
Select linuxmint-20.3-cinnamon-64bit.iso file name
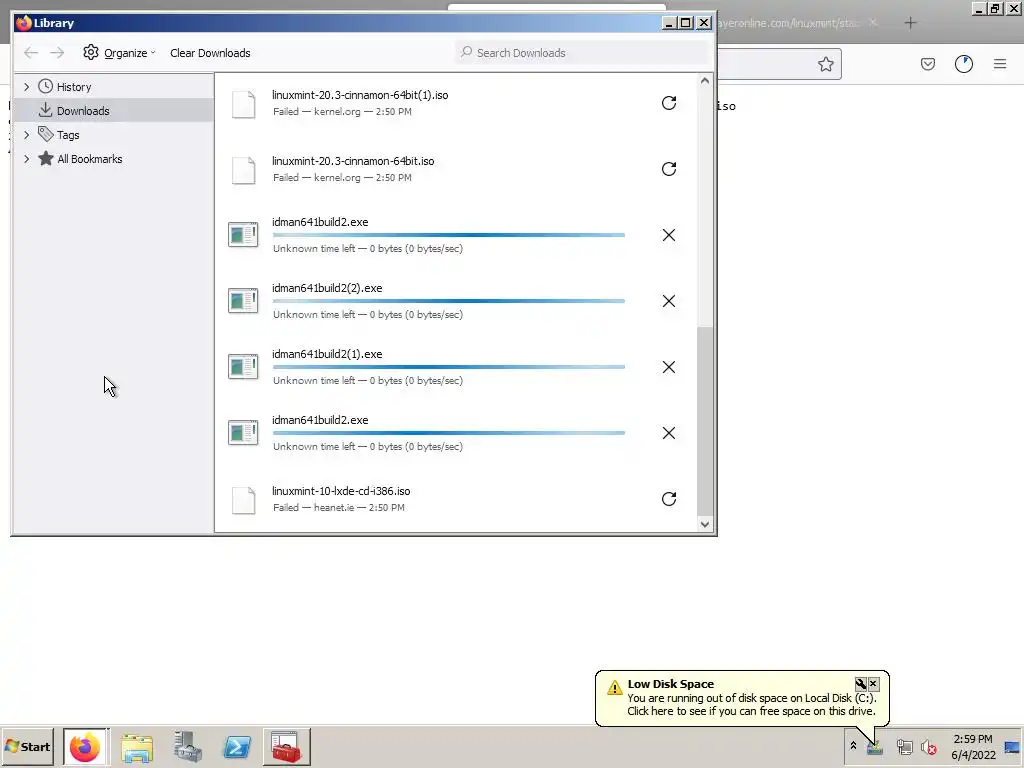tap(353, 161)
